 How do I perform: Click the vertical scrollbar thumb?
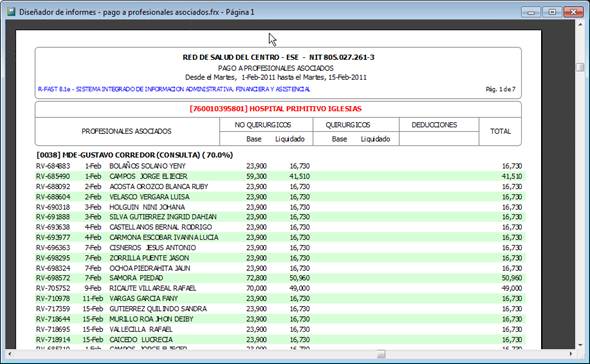[580, 67]
